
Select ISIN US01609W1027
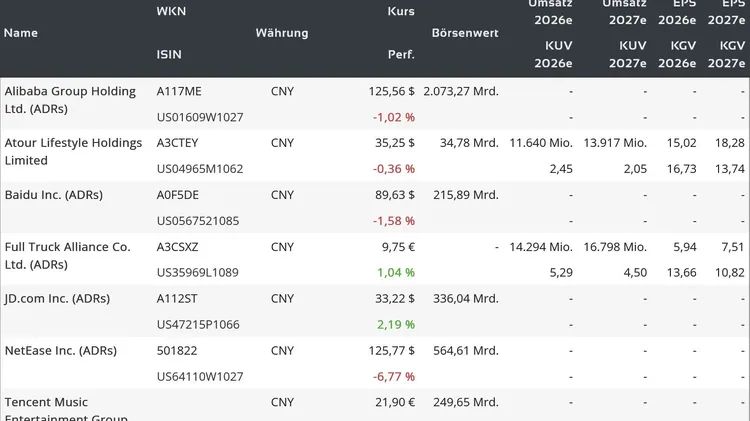[x=200, y=117]
